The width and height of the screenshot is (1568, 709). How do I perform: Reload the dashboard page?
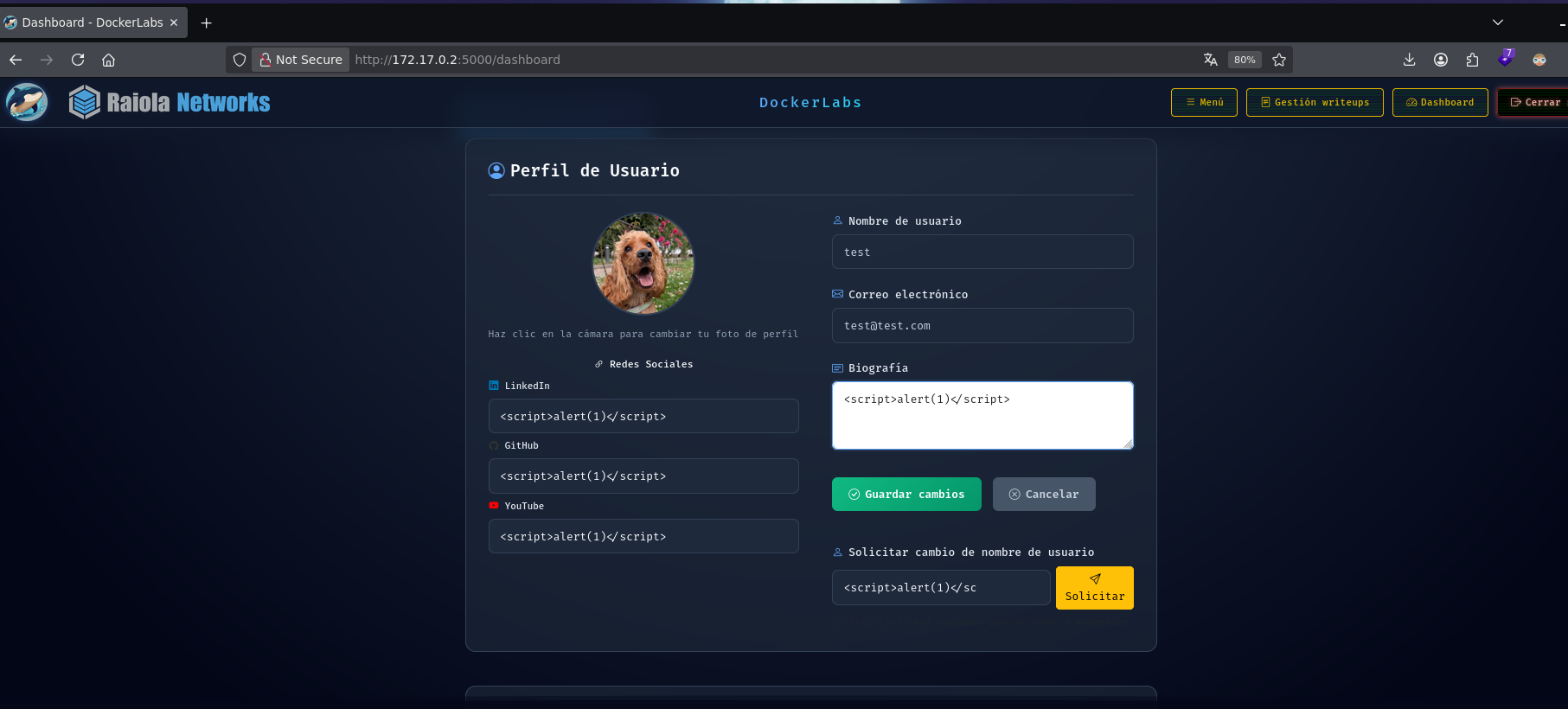click(x=78, y=60)
